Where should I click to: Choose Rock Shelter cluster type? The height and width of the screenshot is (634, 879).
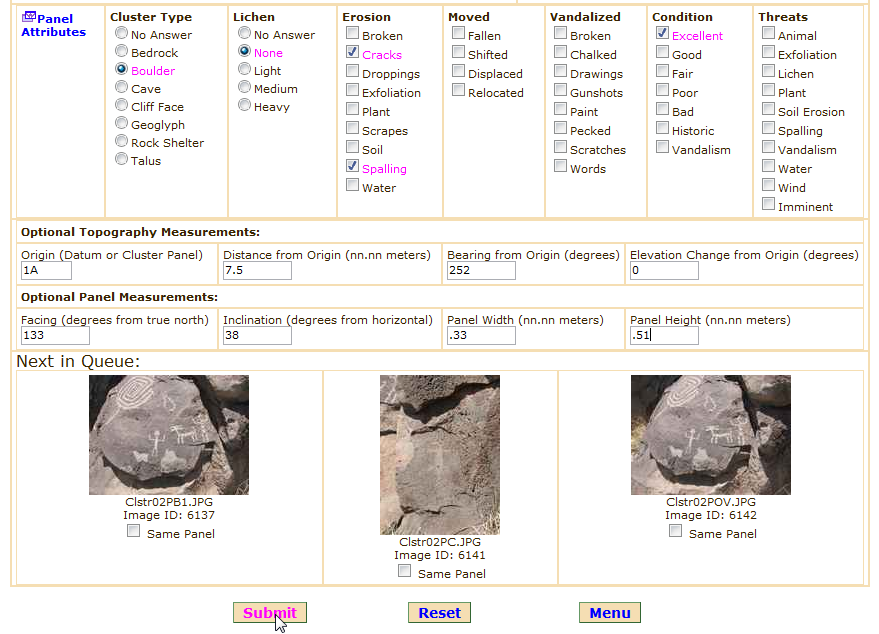(122, 142)
